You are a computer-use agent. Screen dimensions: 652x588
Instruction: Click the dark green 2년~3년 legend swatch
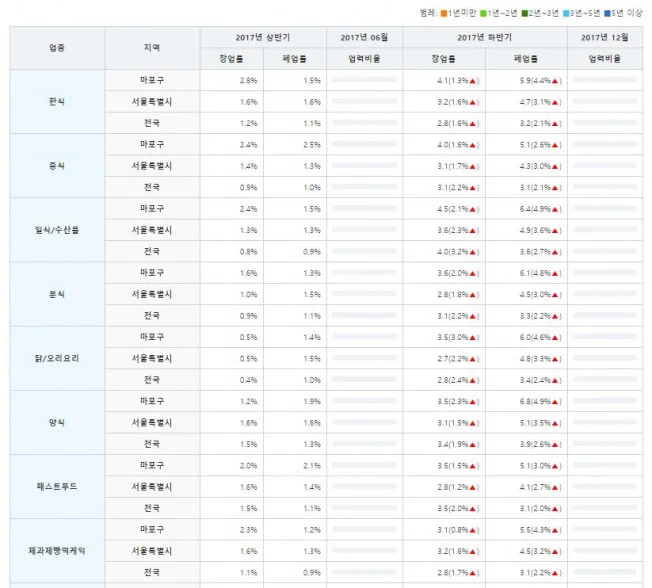tap(525, 14)
